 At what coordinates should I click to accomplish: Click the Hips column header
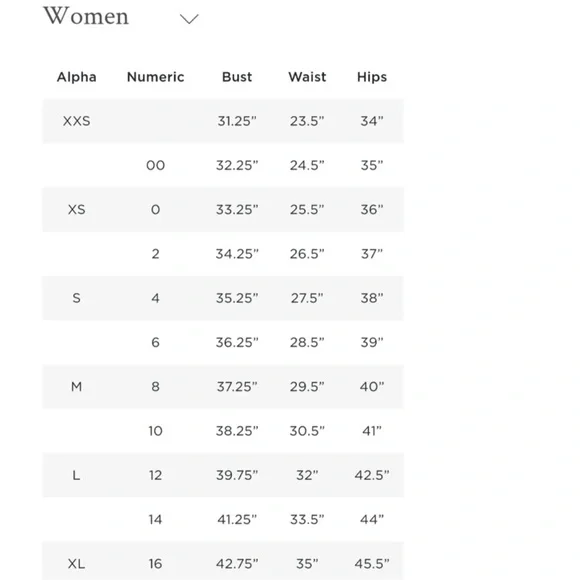point(372,77)
